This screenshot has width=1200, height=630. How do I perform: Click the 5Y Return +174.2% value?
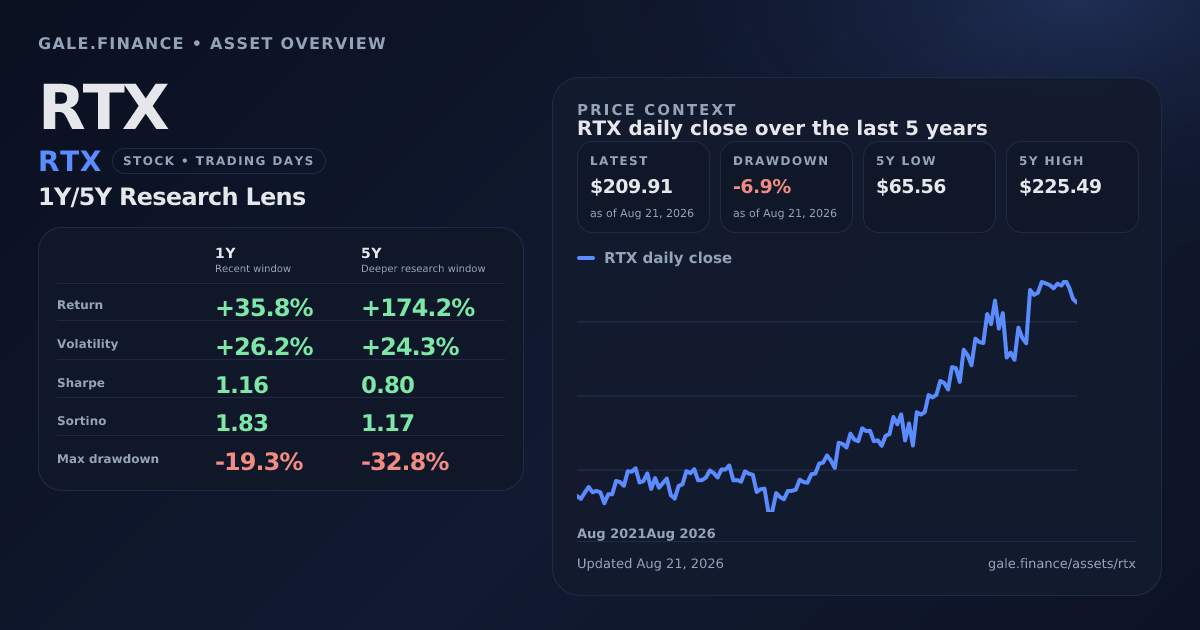point(418,309)
